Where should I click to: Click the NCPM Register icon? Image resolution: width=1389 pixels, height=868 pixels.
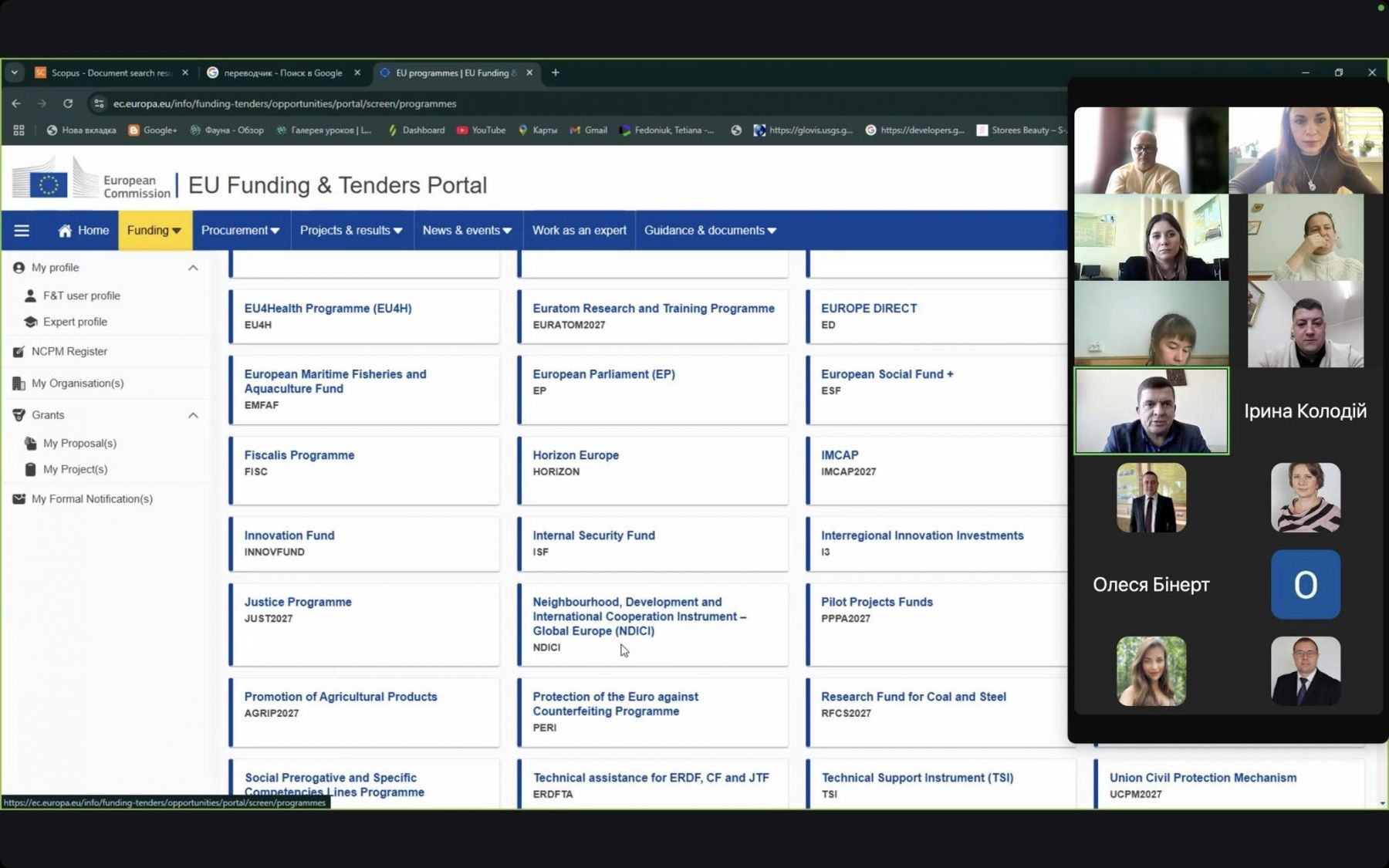pyautogui.click(x=19, y=352)
